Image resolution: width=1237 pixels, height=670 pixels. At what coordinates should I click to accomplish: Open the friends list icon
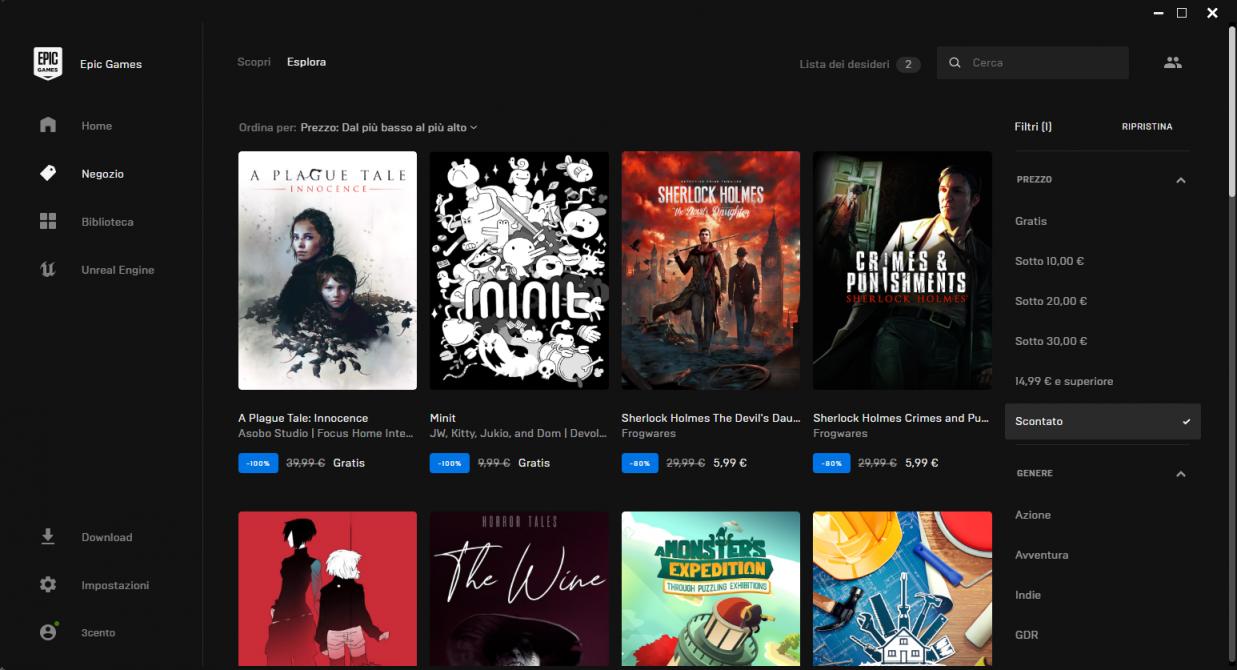coord(1173,63)
